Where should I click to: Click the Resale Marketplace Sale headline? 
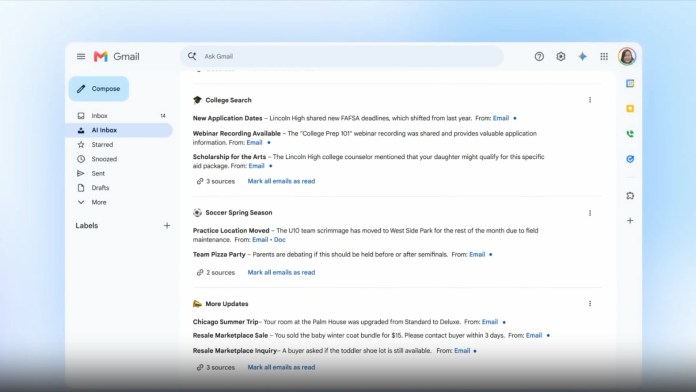coord(230,335)
